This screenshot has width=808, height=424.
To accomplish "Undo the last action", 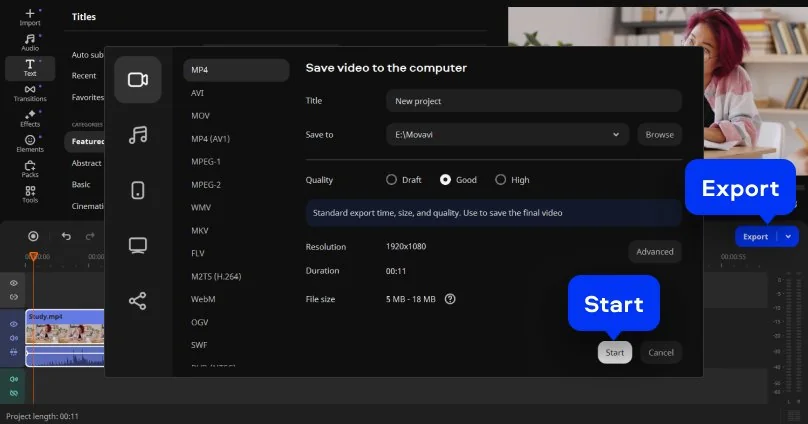I will click(66, 236).
